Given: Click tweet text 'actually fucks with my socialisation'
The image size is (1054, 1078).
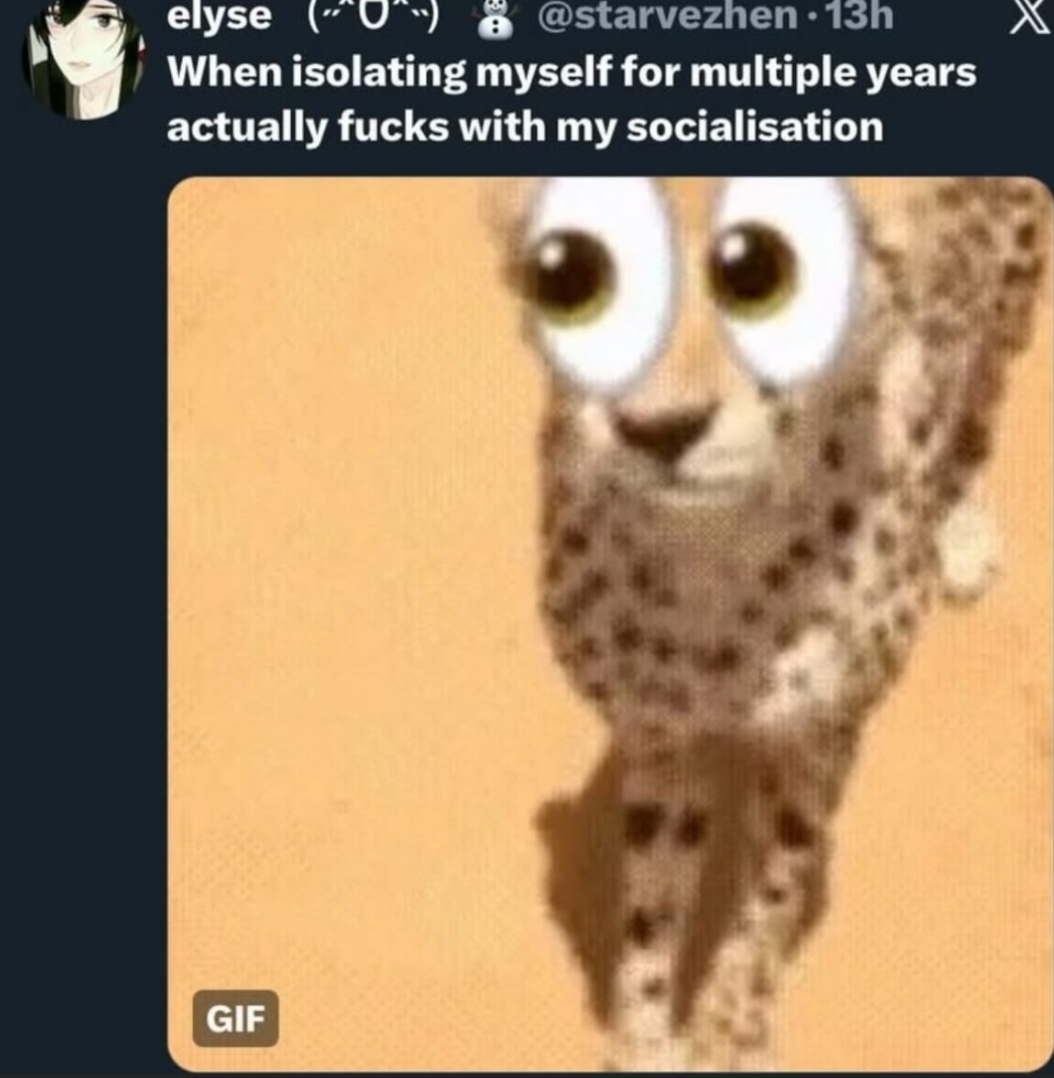Looking at the screenshot, I should (x=525, y=128).
